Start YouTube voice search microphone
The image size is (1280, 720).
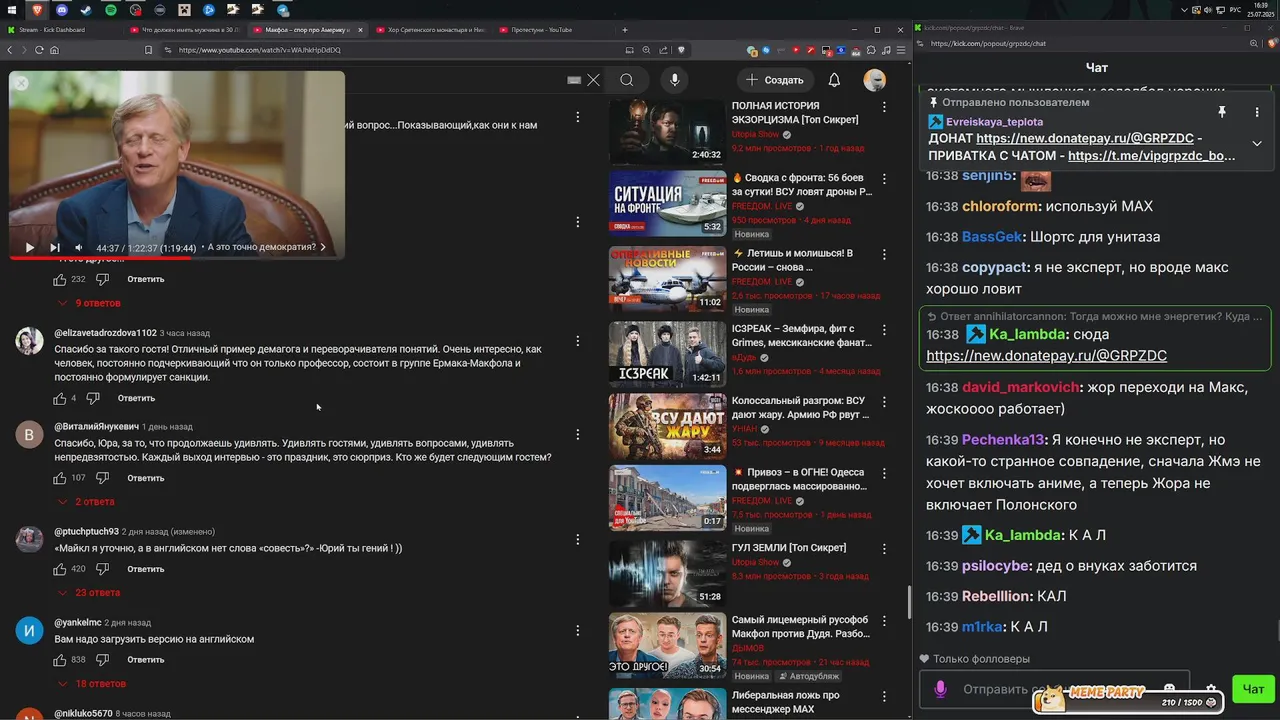click(675, 80)
